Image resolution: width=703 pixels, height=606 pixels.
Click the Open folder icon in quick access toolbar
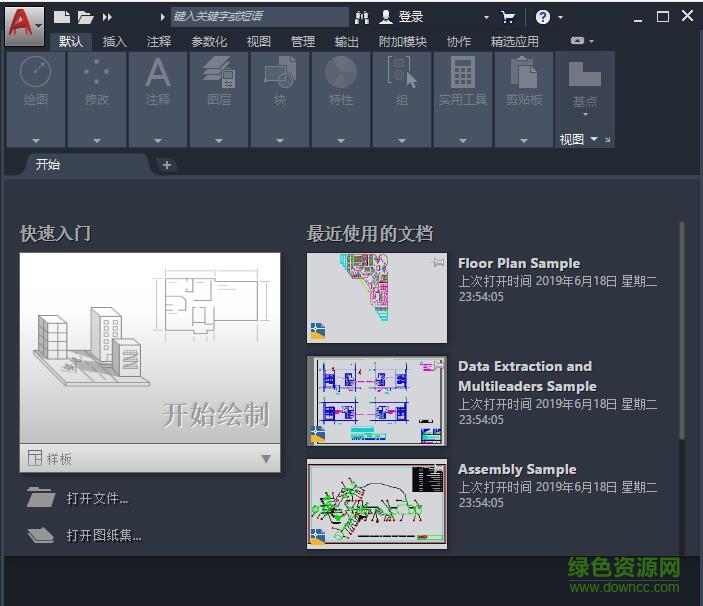click(x=85, y=17)
